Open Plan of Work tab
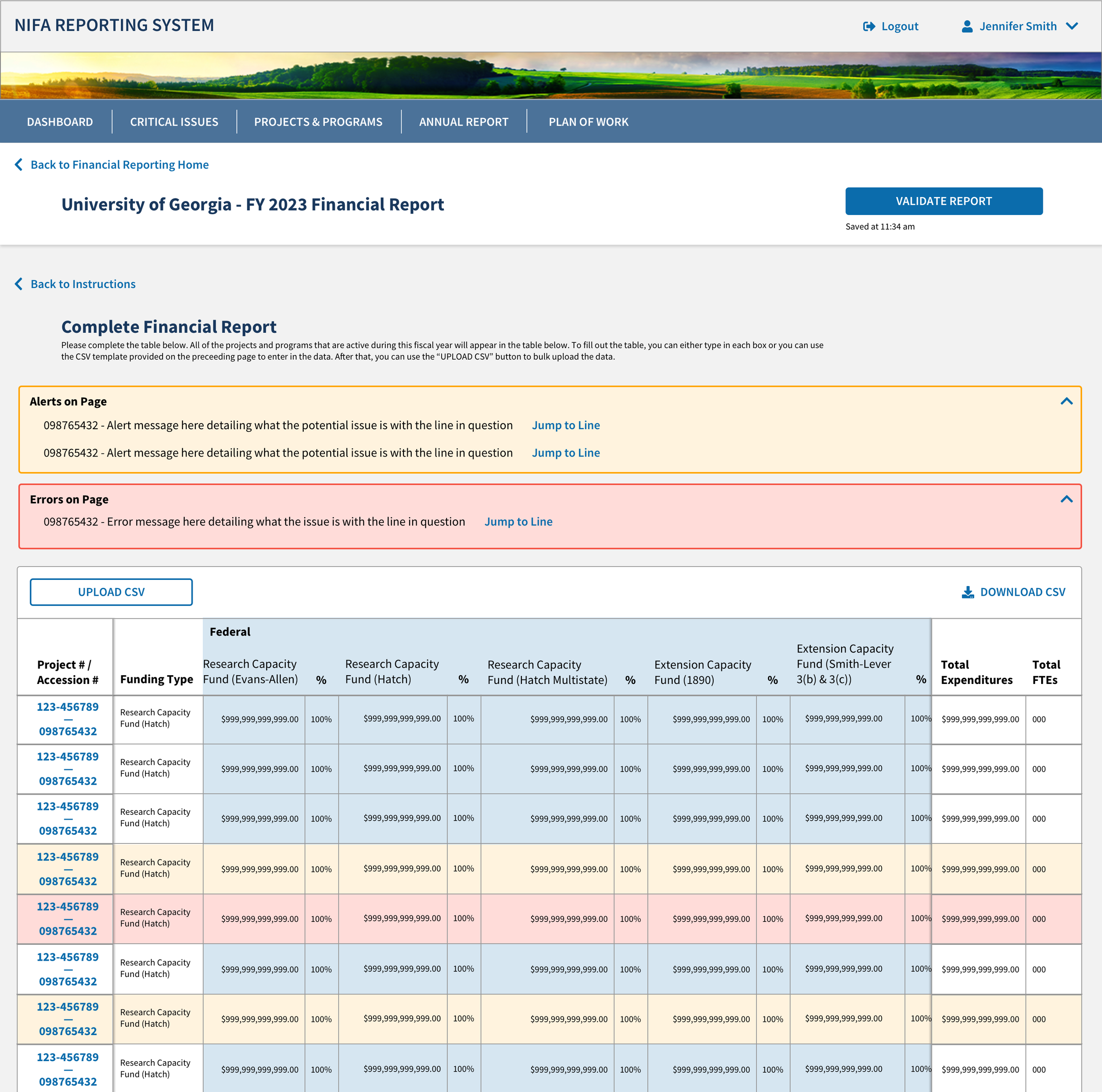The image size is (1102, 1092). coord(588,122)
